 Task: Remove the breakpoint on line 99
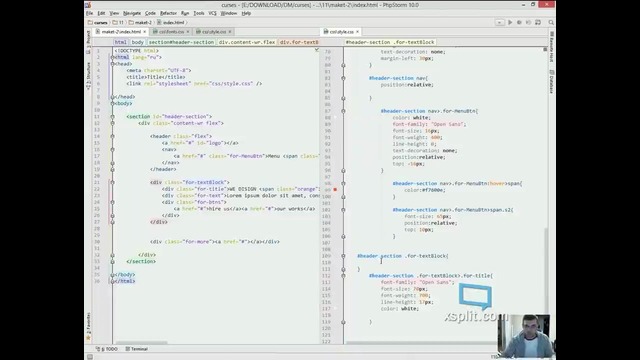pos(335,189)
